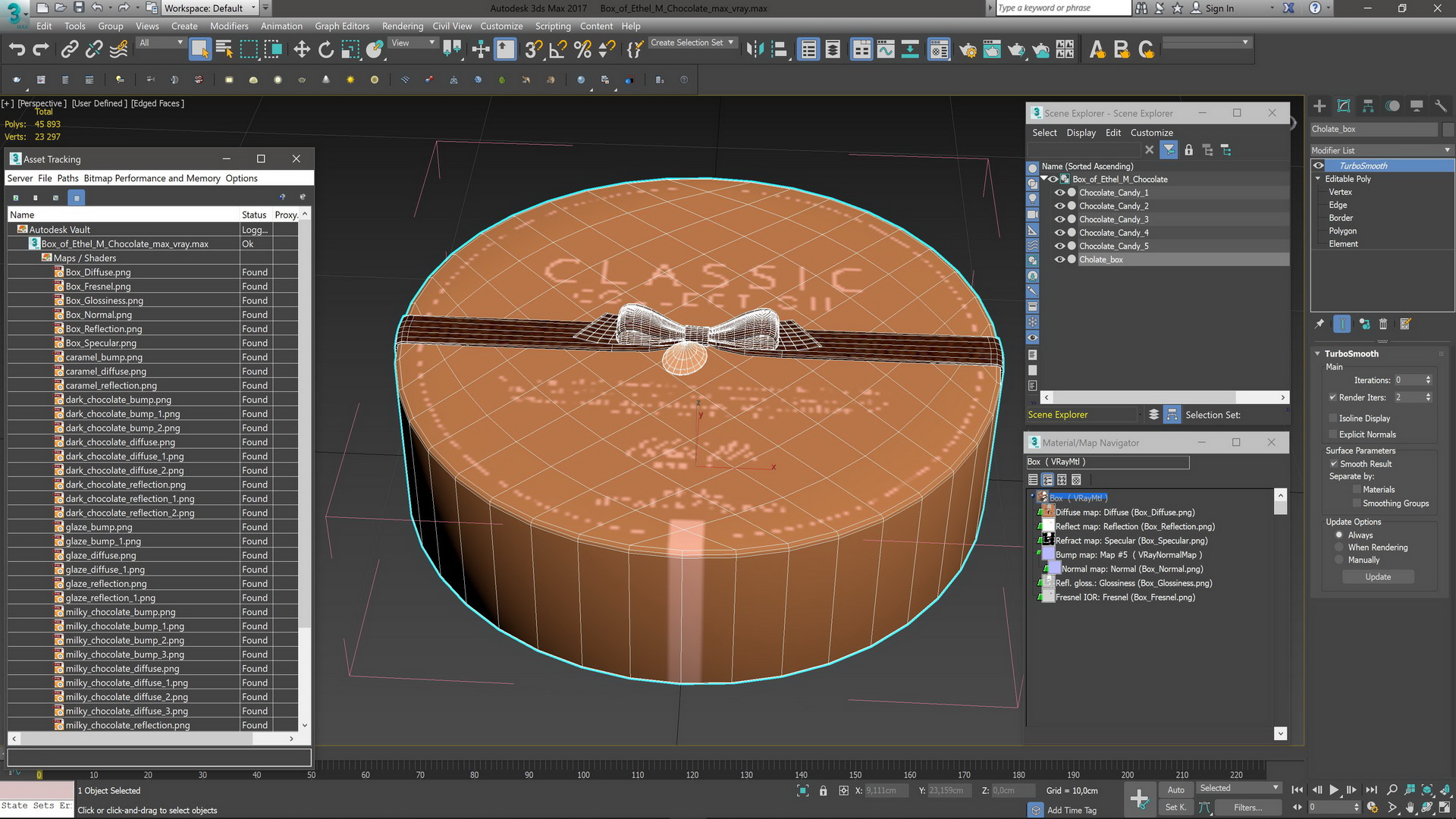This screenshot has height=819, width=1456.
Task: Open the Curve Editor icon
Action: pos(886,50)
